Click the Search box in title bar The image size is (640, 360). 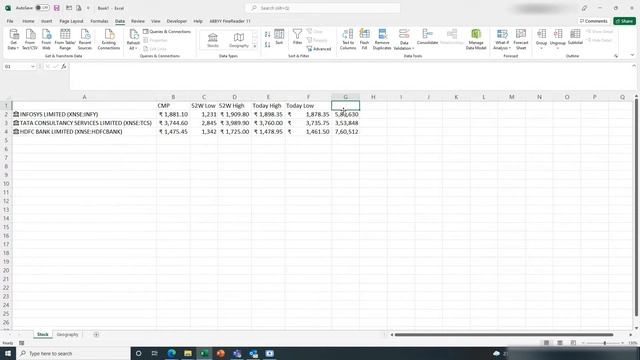[x=322, y=8]
